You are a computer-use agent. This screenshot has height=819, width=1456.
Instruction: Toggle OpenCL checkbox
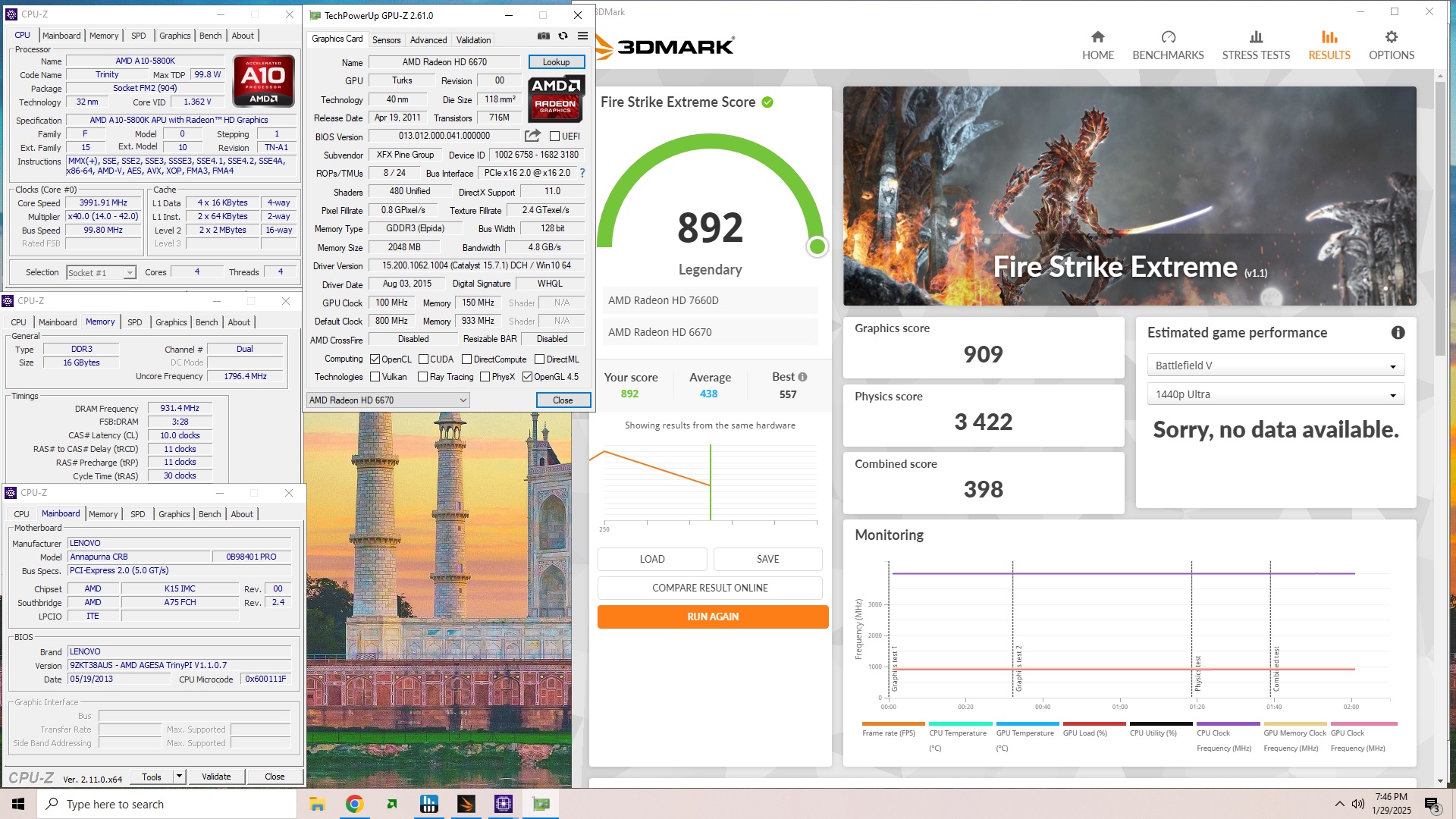[x=375, y=359]
